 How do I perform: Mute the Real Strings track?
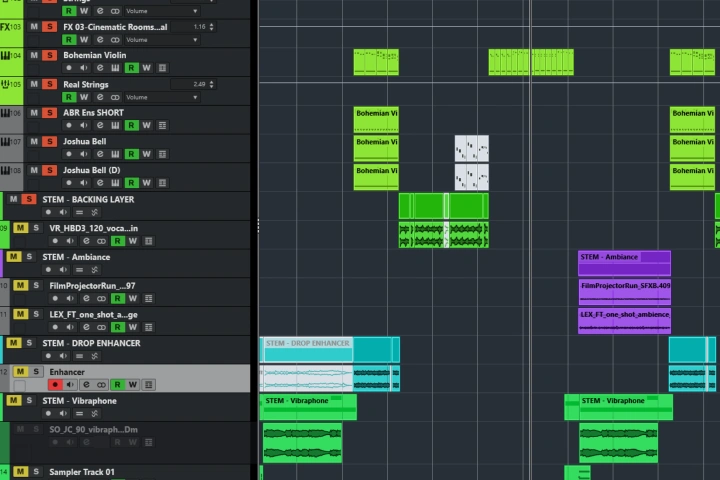pyautogui.click(x=33, y=84)
